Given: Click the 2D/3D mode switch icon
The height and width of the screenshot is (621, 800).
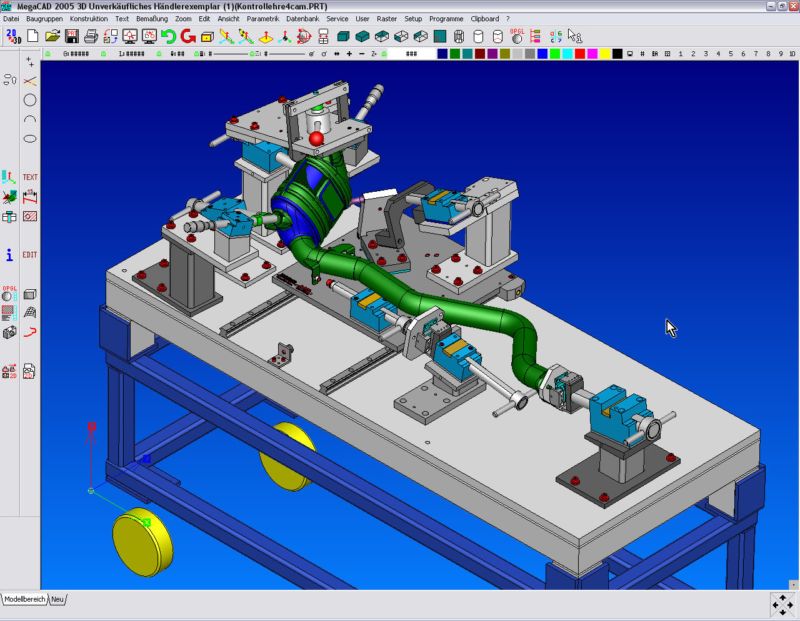Looking at the screenshot, I should 13,36.
